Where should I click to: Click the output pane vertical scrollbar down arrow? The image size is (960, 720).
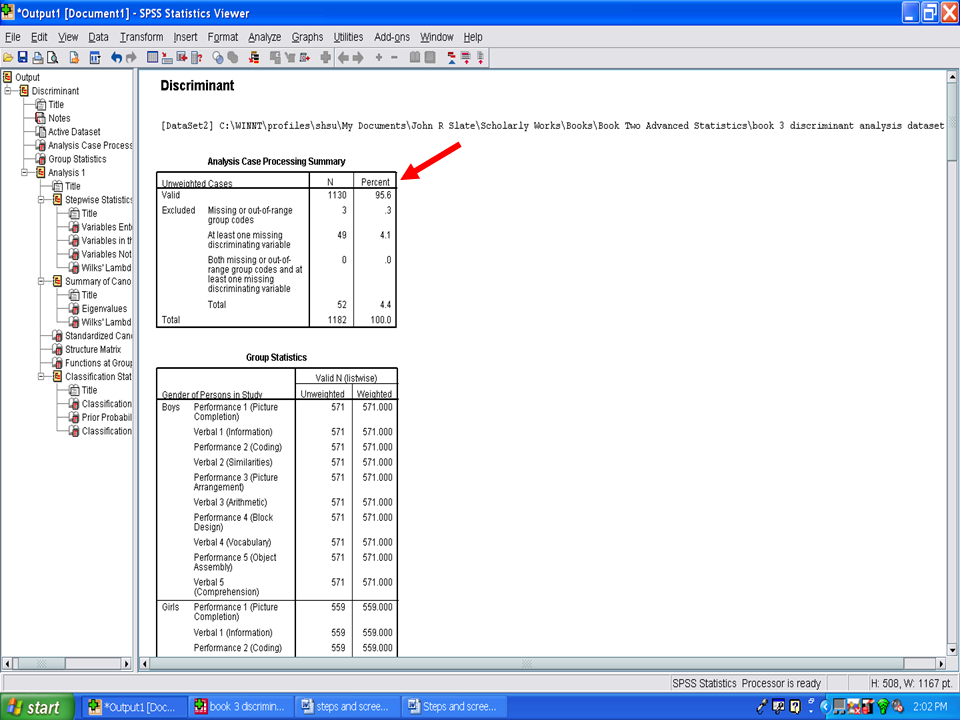pyautogui.click(x=952, y=649)
